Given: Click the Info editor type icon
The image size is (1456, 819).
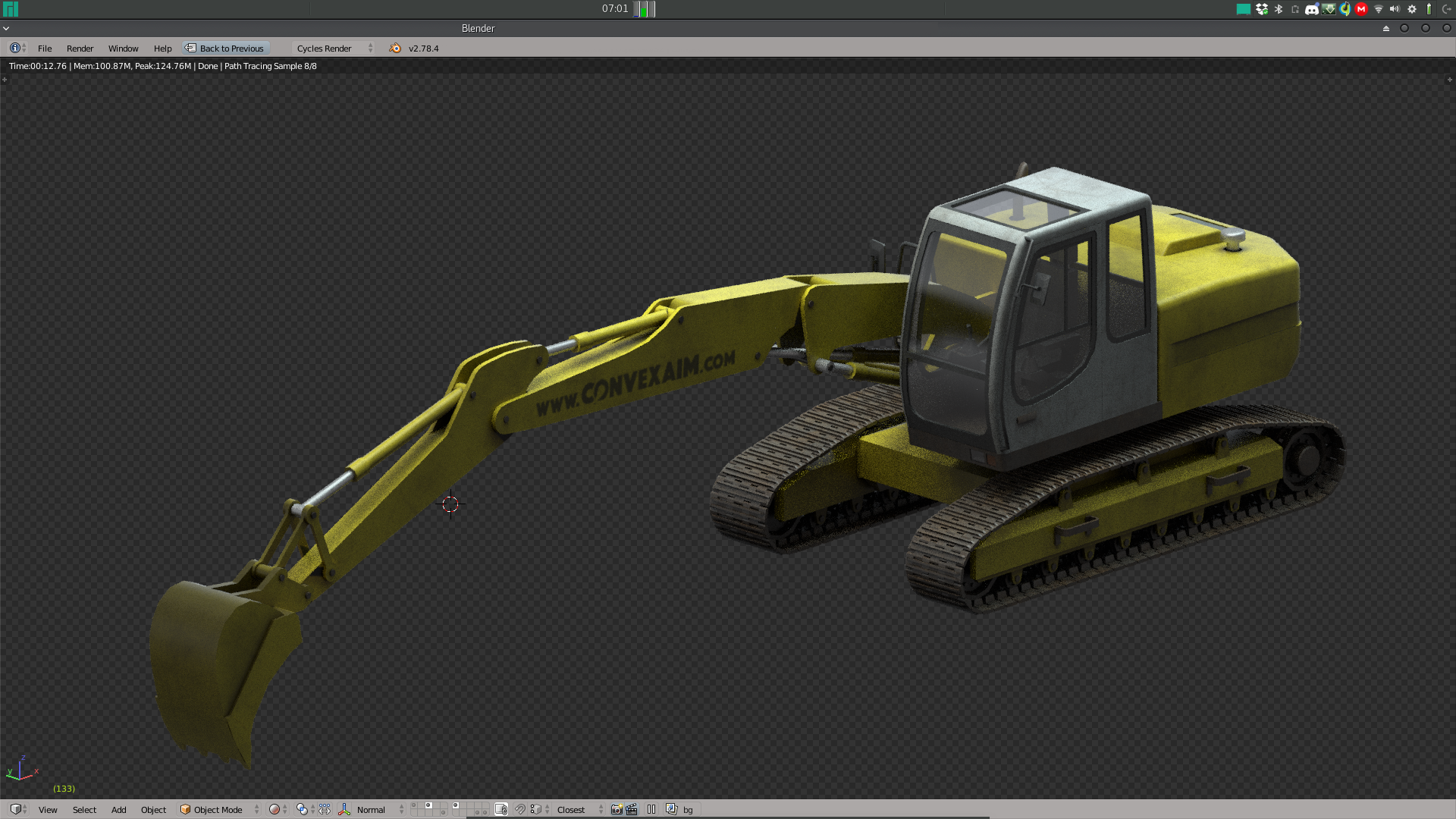Looking at the screenshot, I should click(14, 48).
